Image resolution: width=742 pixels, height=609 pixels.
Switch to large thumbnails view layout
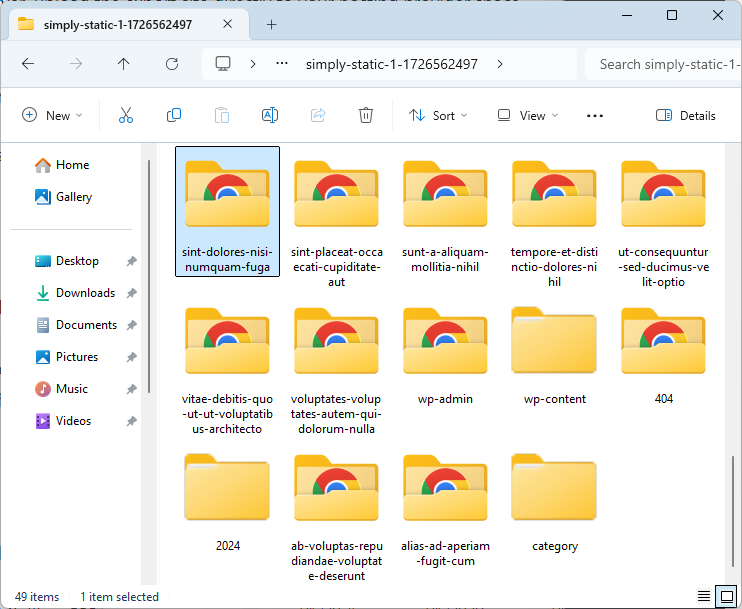727,597
